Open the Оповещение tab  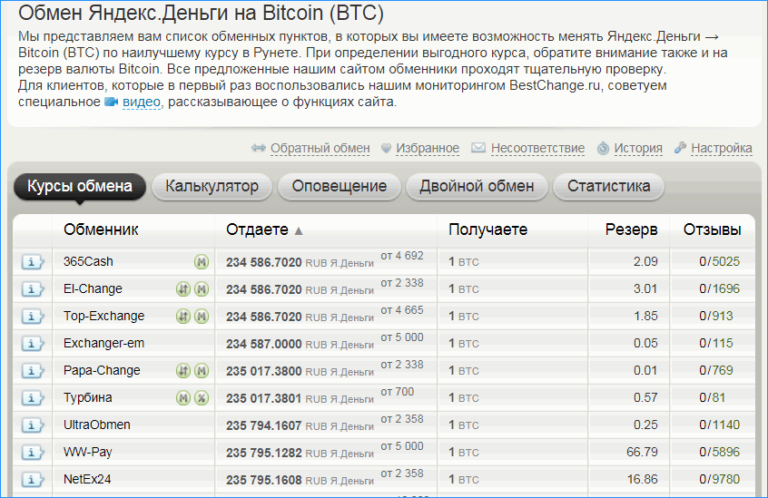340,186
